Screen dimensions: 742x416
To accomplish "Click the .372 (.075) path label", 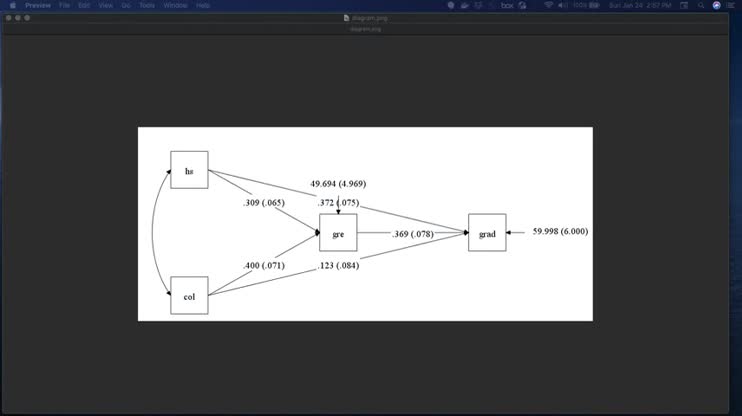I will coord(338,203).
